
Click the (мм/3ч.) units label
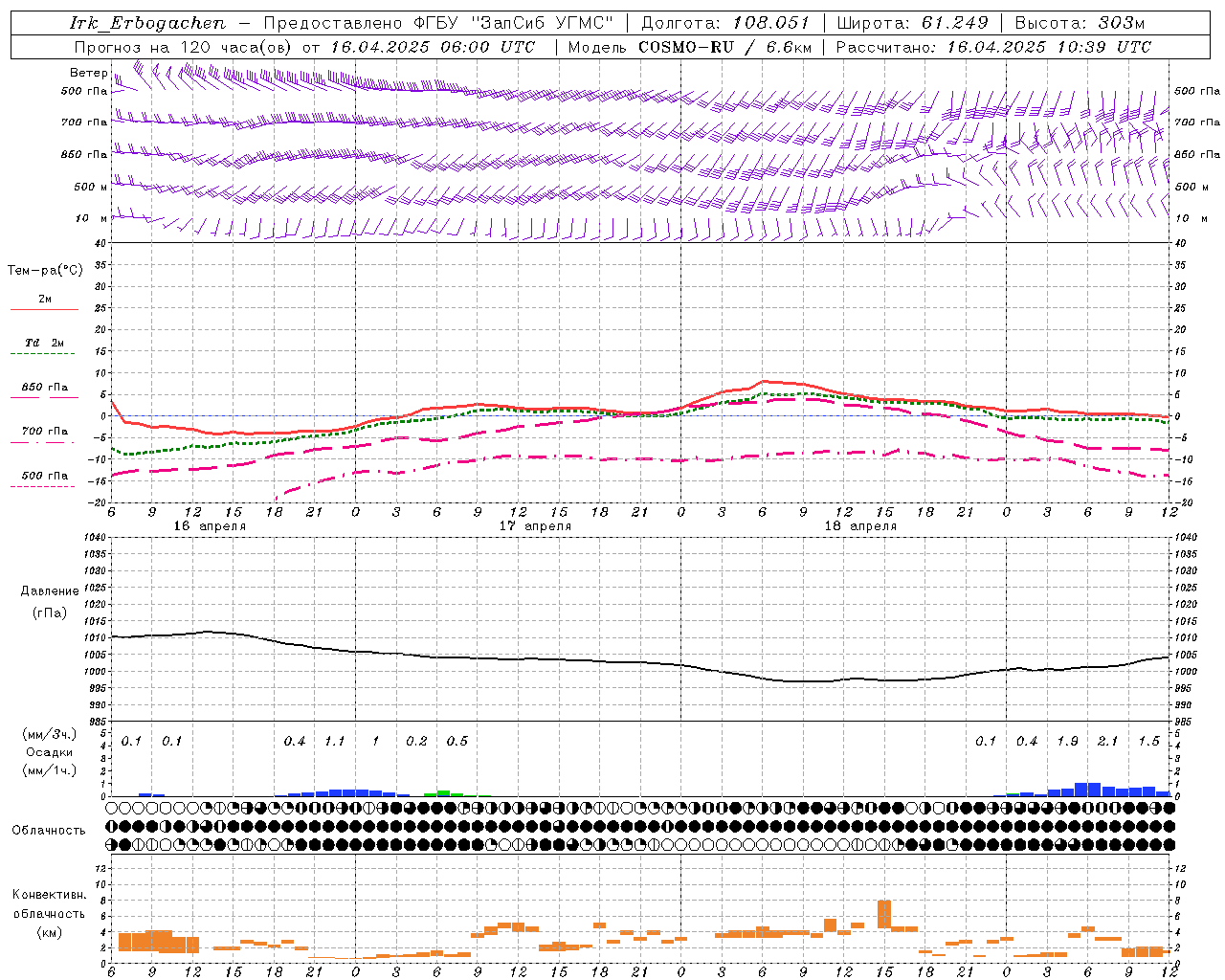point(50,734)
